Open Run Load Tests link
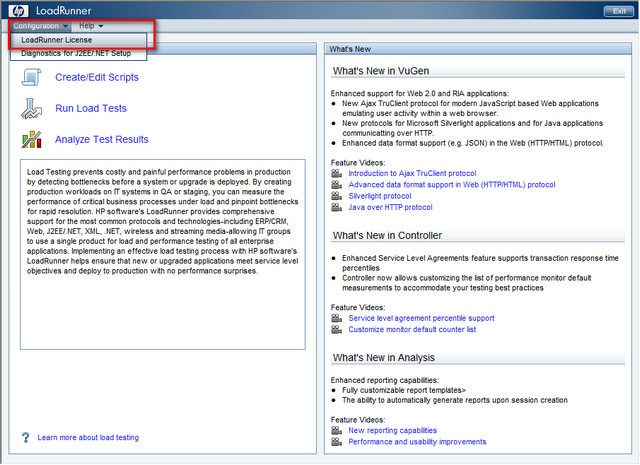 tap(91, 108)
